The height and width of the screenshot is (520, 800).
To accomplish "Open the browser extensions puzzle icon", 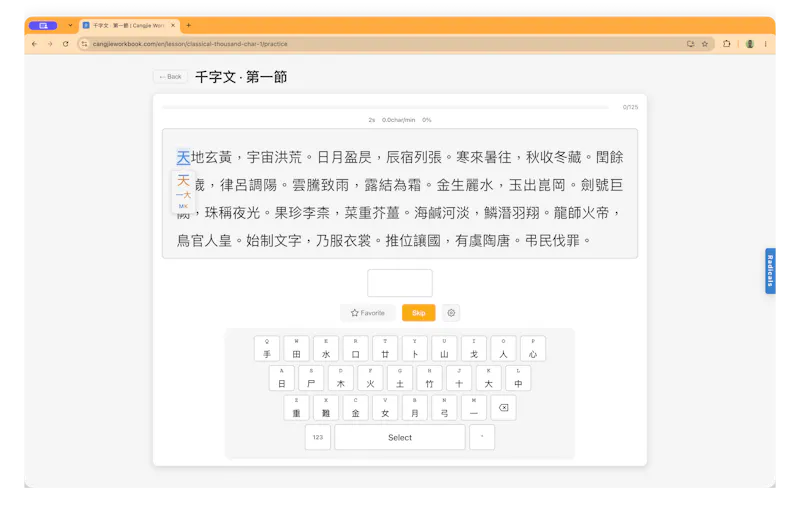I will click(727, 44).
